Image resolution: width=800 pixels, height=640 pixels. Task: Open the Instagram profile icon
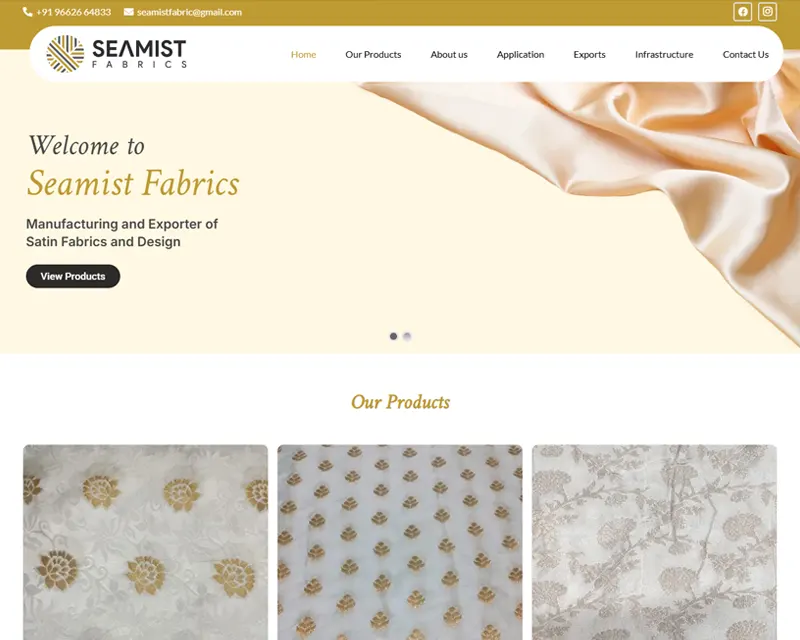(x=767, y=12)
